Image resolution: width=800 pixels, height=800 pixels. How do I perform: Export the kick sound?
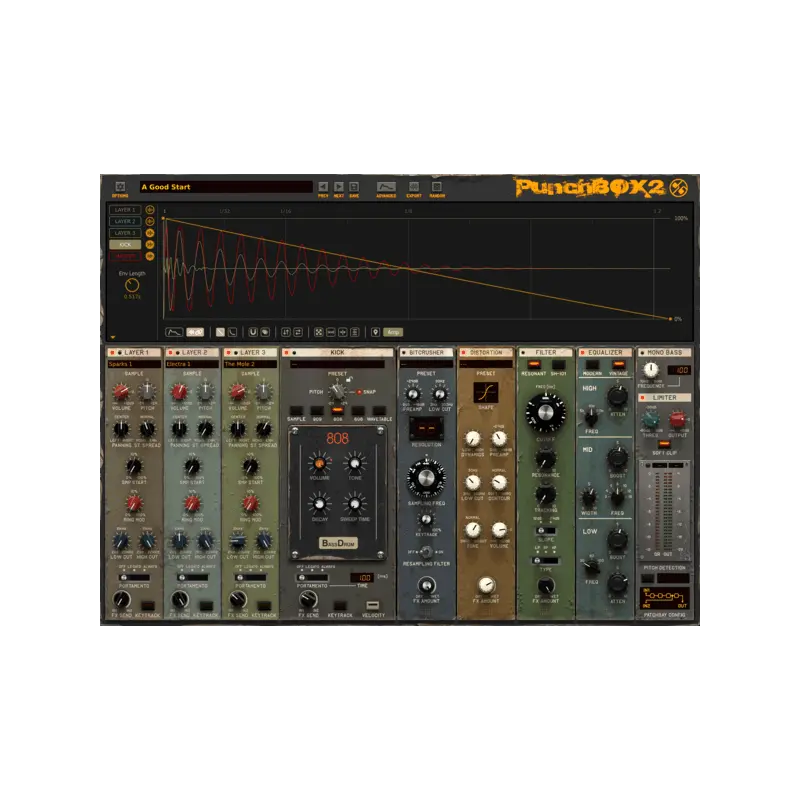(414, 187)
